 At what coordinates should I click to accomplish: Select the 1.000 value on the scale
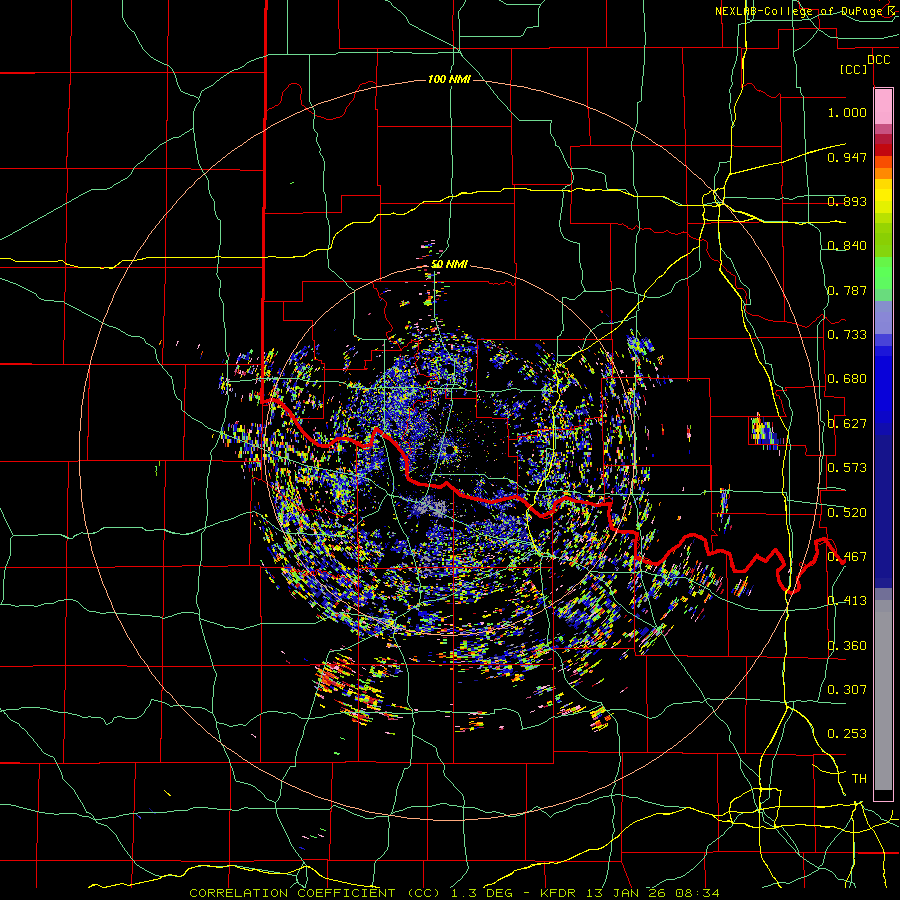click(x=847, y=112)
